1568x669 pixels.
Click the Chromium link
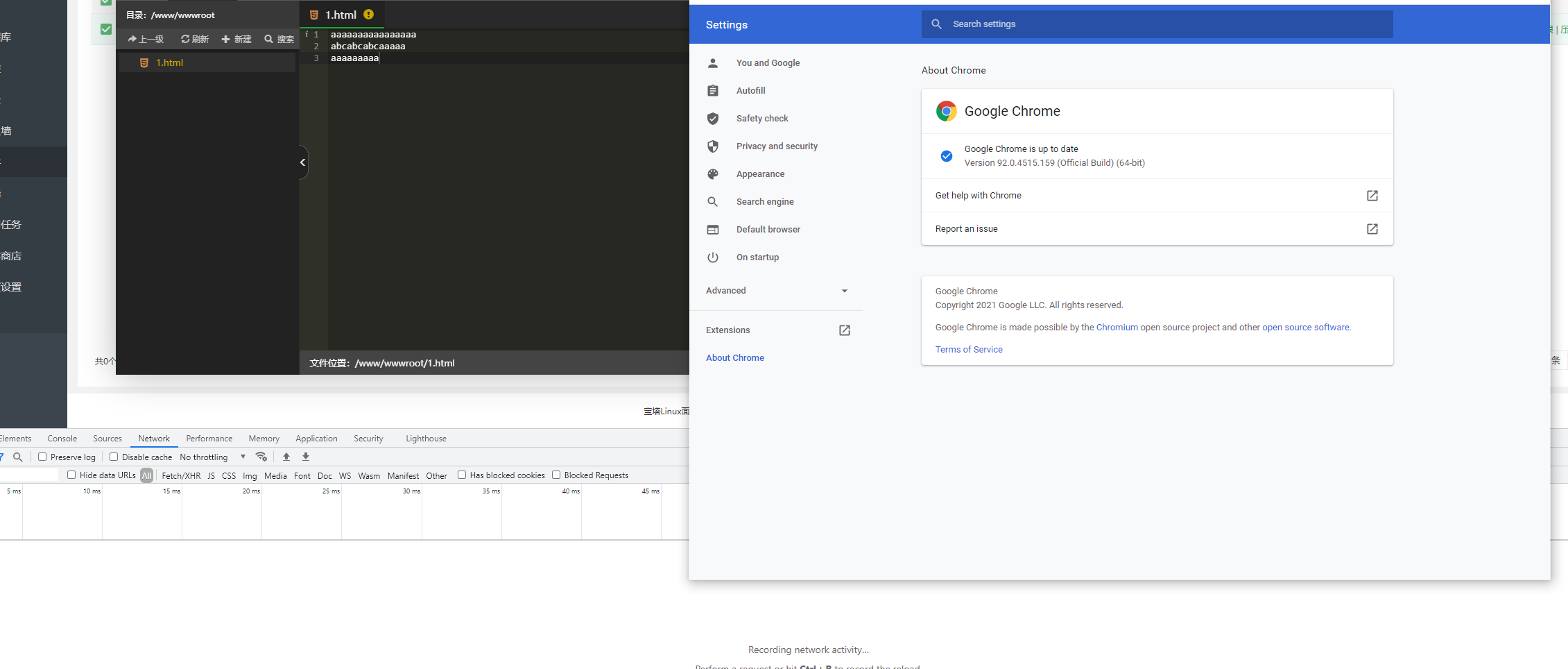(1117, 327)
